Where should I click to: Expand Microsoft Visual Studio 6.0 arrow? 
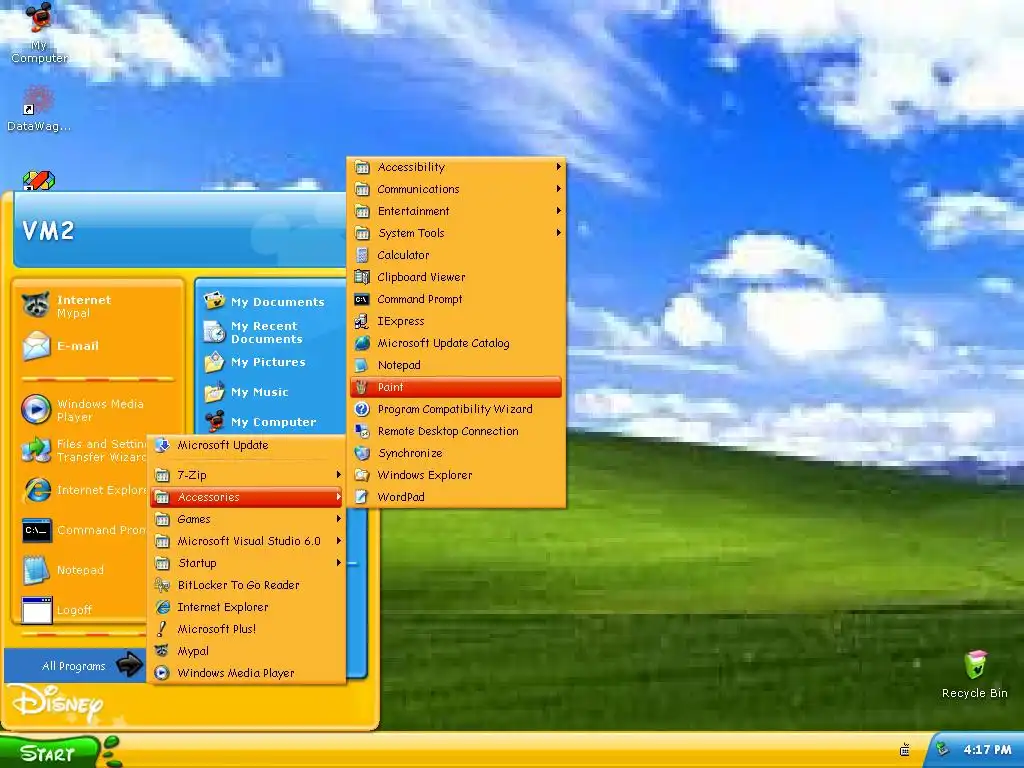click(x=338, y=541)
